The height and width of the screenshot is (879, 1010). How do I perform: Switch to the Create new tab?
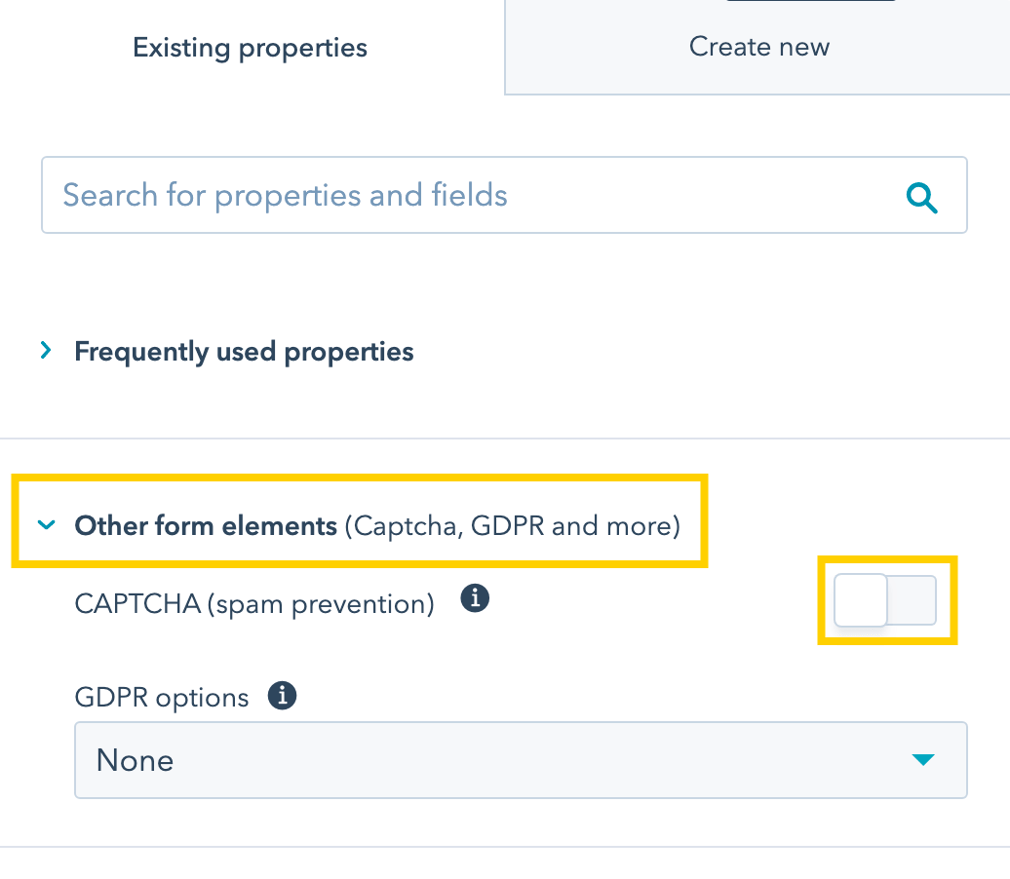(758, 46)
